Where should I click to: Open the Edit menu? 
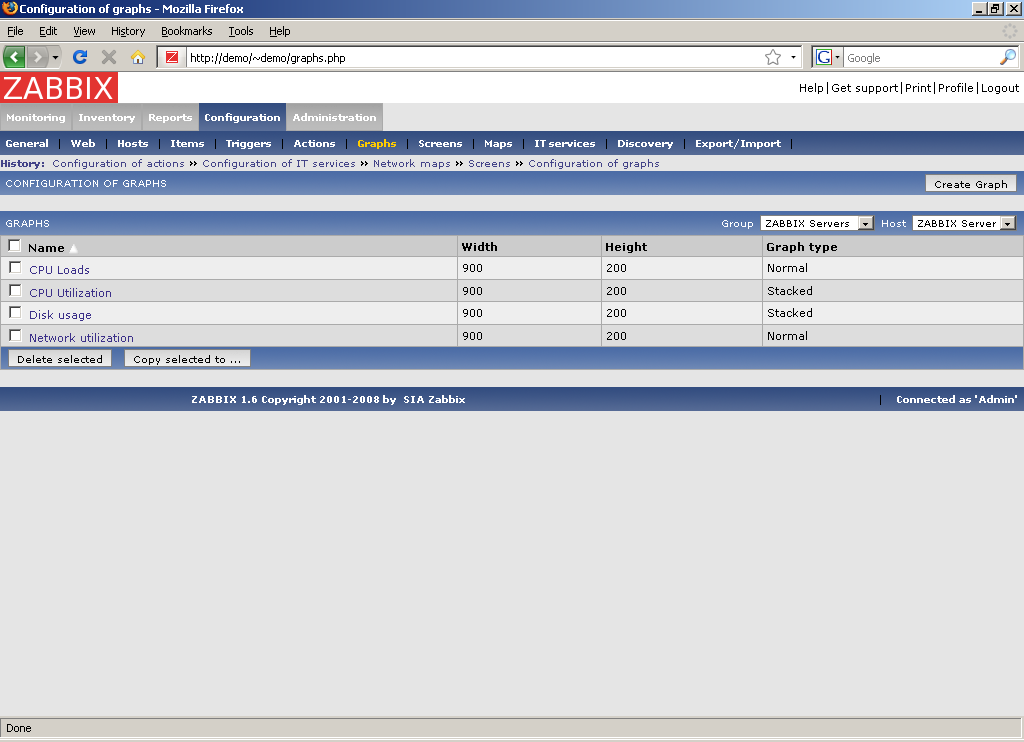[x=48, y=31]
